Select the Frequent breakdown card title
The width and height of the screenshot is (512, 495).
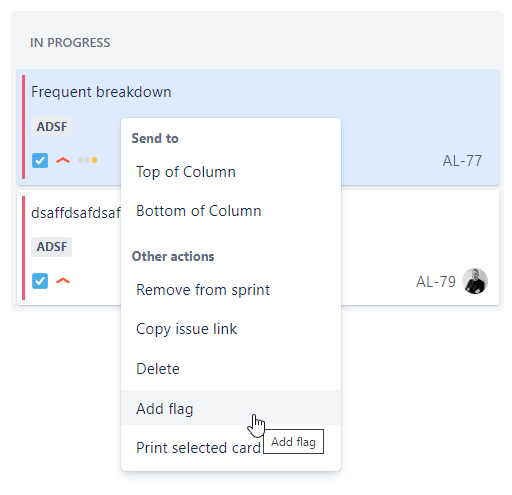click(101, 92)
